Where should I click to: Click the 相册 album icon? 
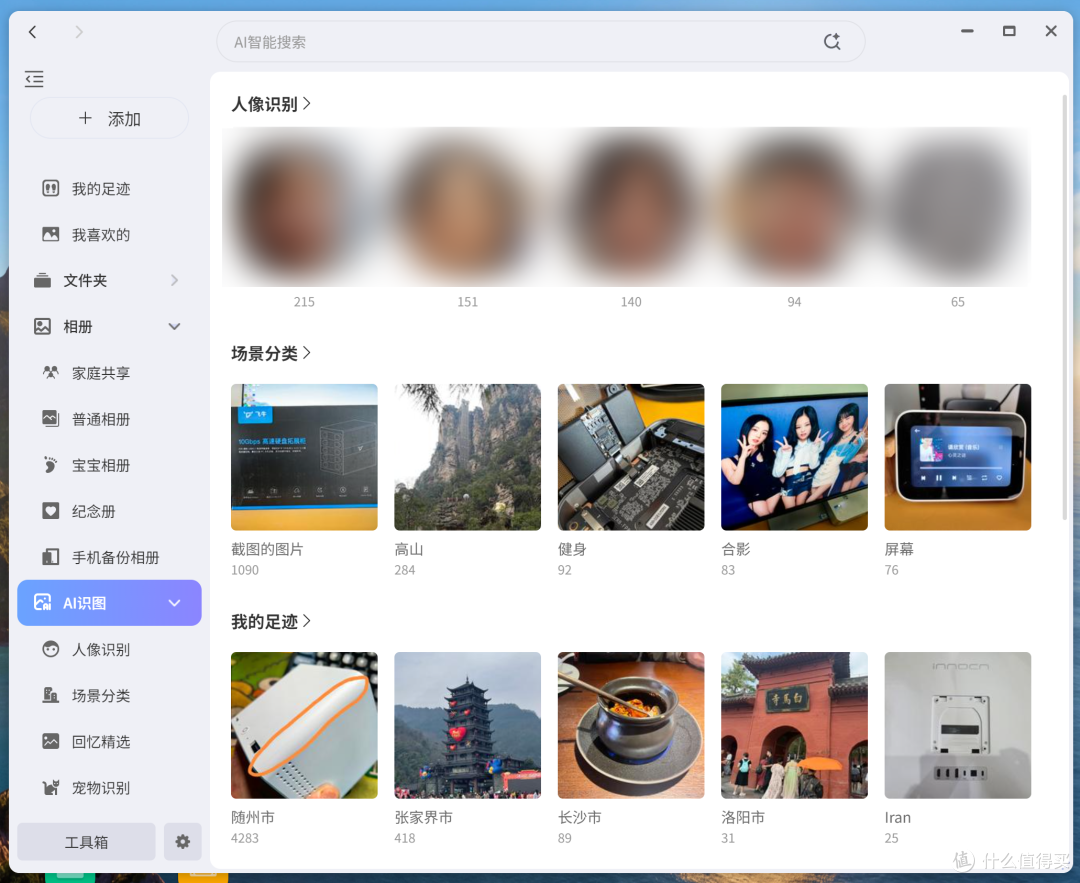(x=43, y=326)
